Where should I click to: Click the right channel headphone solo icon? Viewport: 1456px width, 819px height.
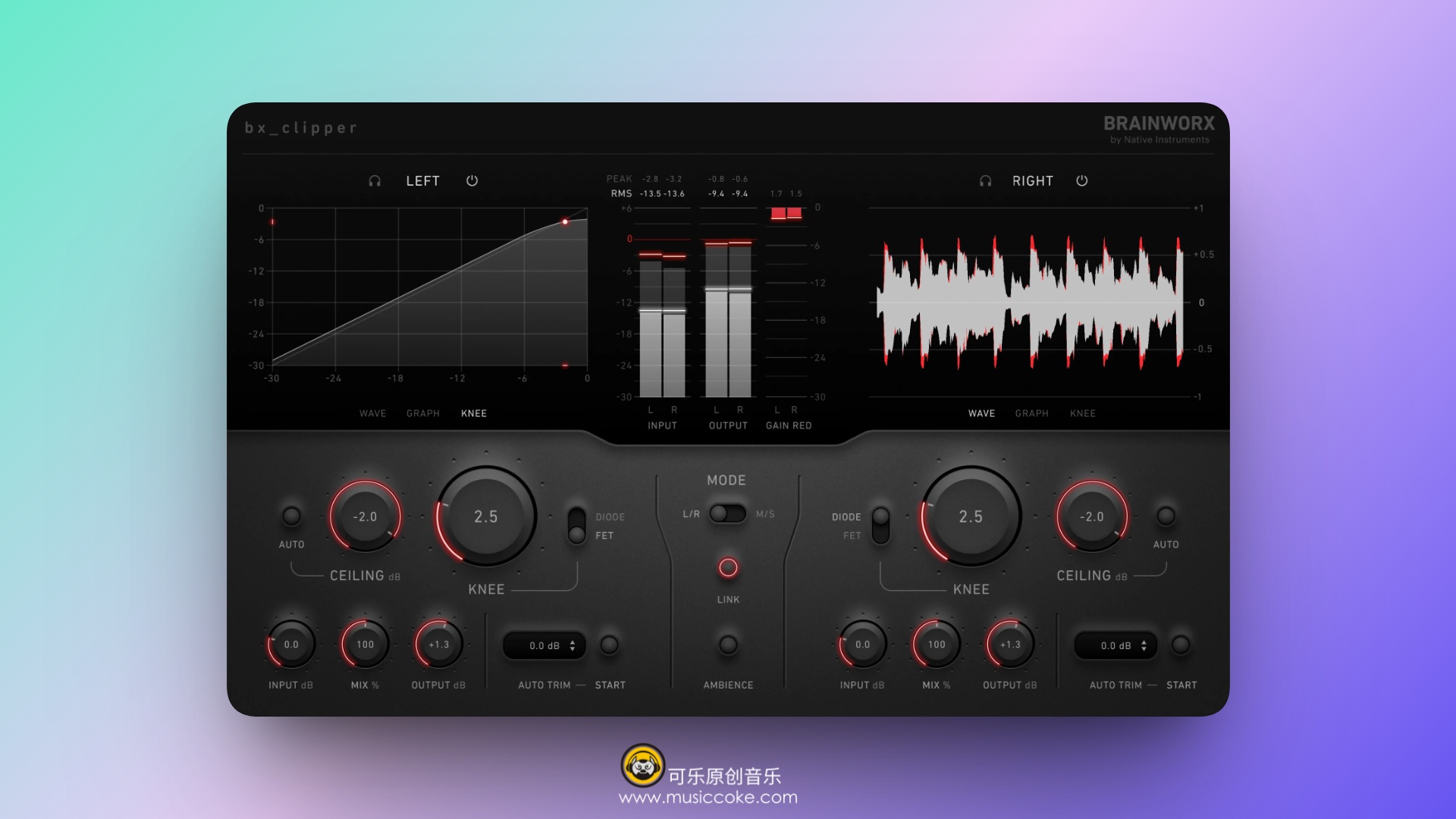985,181
